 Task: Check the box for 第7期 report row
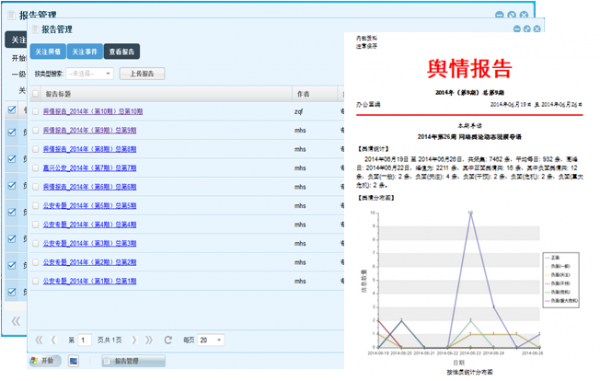coord(36,168)
